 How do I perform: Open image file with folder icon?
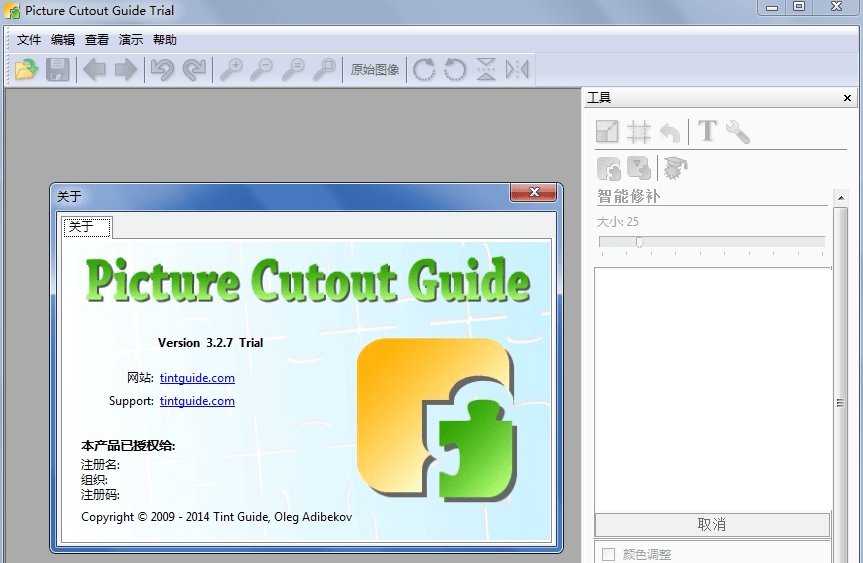pyautogui.click(x=26, y=69)
